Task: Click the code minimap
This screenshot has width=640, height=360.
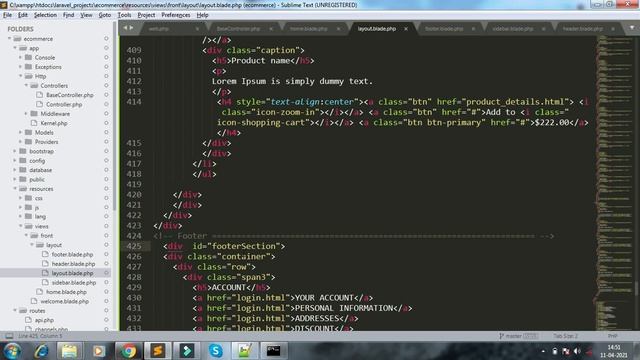Action: [614, 182]
